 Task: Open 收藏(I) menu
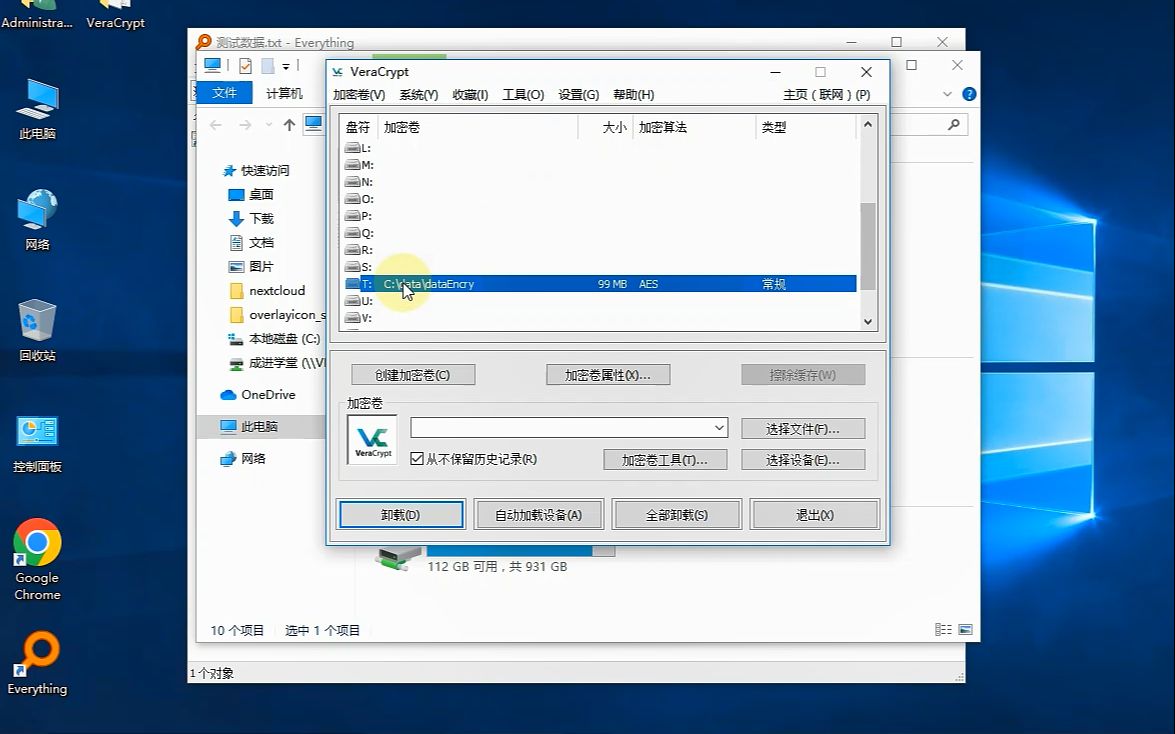470,94
